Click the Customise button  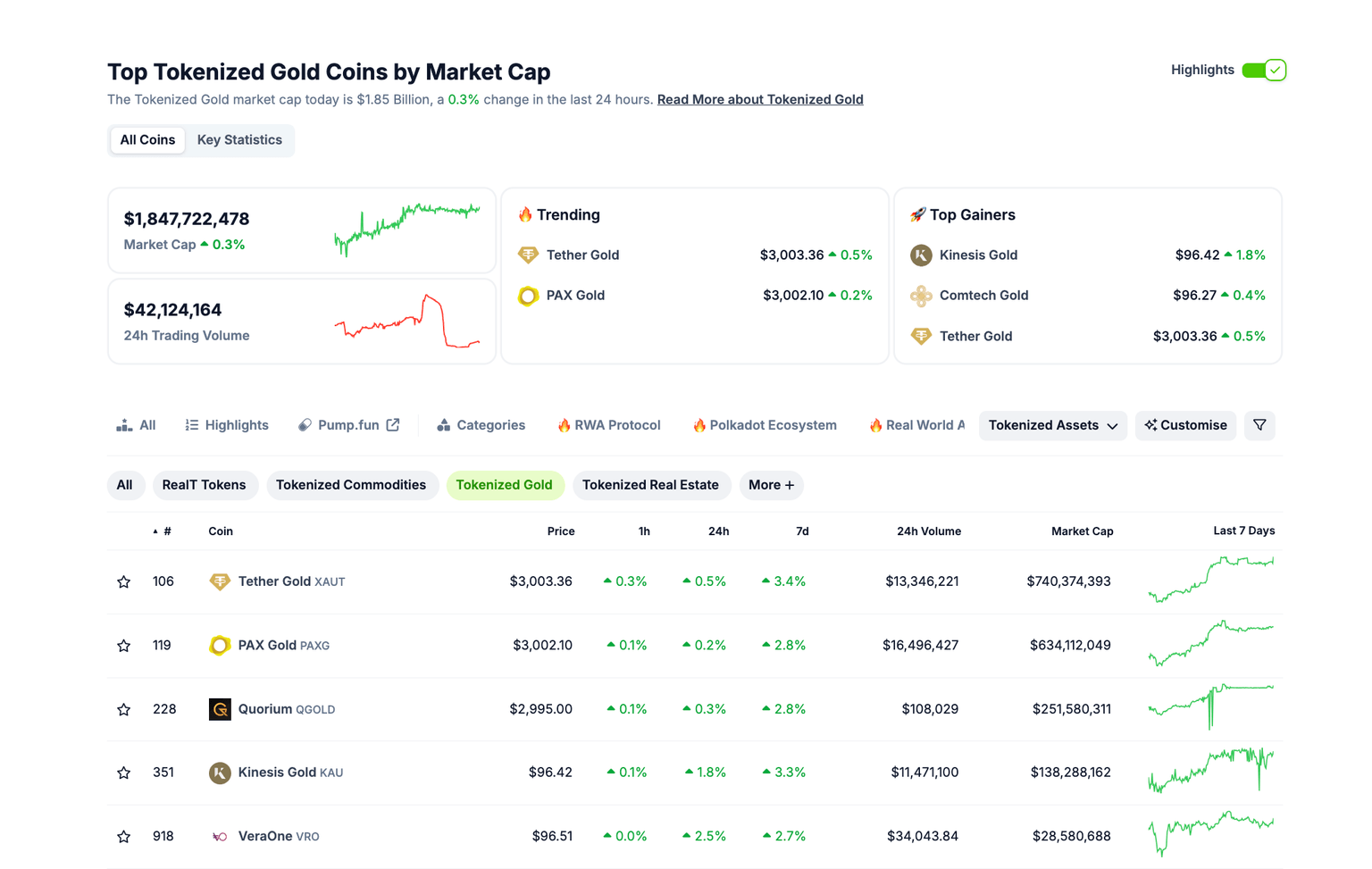click(x=1185, y=425)
